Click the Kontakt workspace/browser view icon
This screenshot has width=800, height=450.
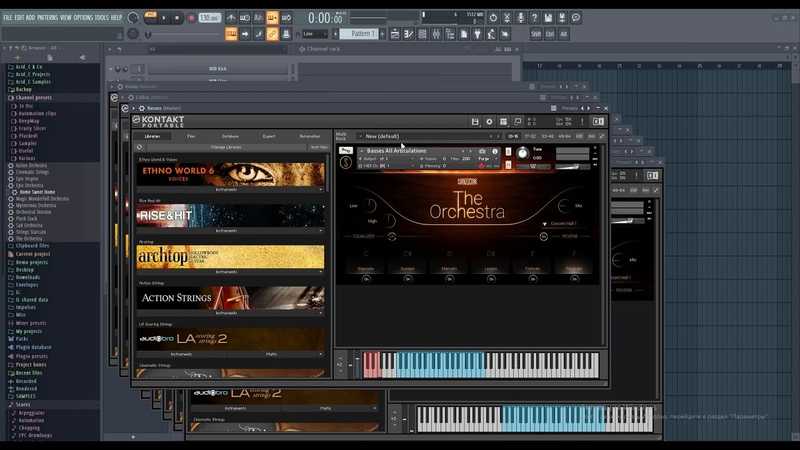point(504,121)
